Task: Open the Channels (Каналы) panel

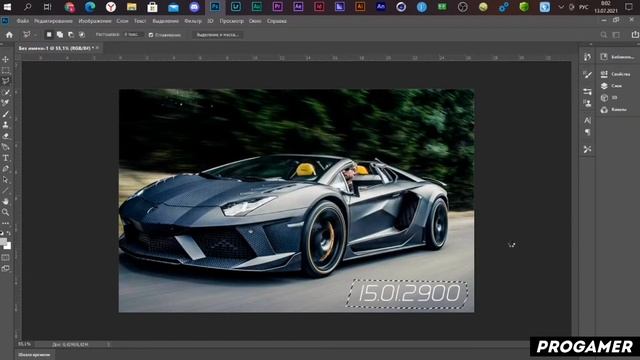Action: click(613, 110)
